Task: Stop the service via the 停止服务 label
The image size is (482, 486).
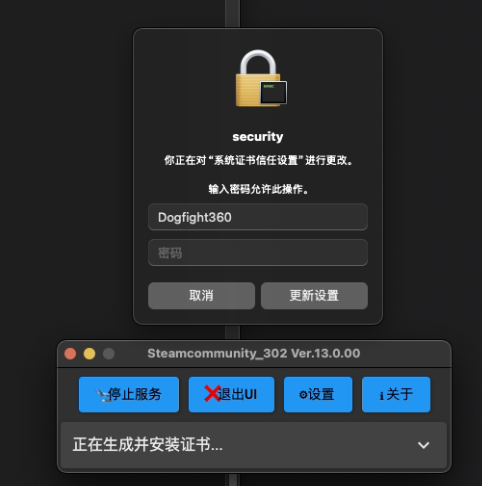Action: tap(135, 394)
